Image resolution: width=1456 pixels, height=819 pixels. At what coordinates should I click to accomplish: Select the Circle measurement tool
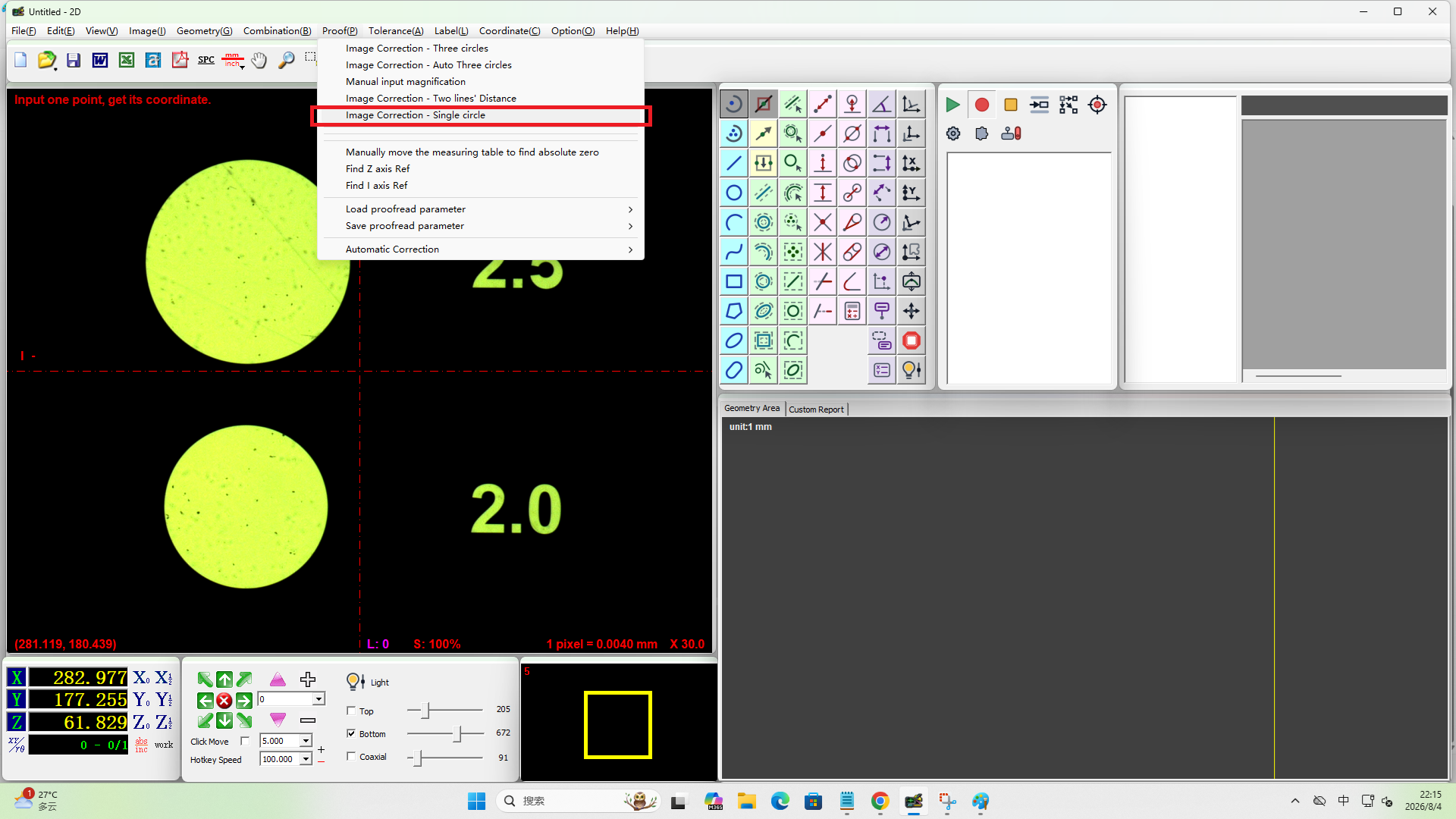pyautogui.click(x=733, y=193)
